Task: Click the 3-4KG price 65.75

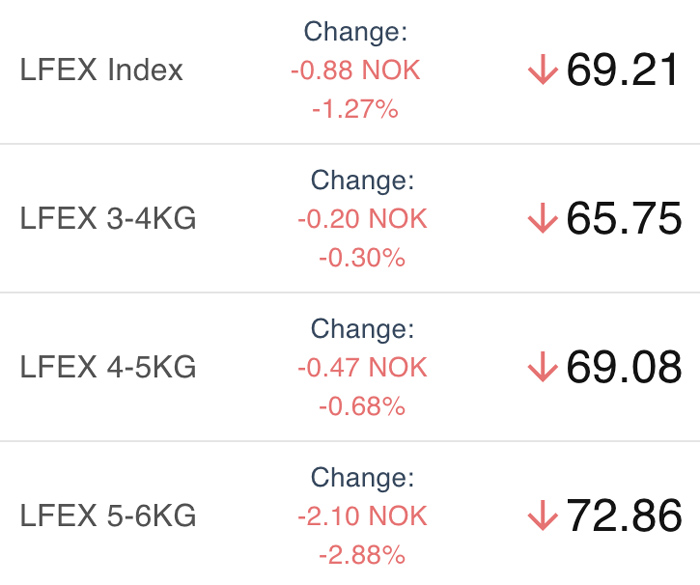Action: tap(624, 219)
